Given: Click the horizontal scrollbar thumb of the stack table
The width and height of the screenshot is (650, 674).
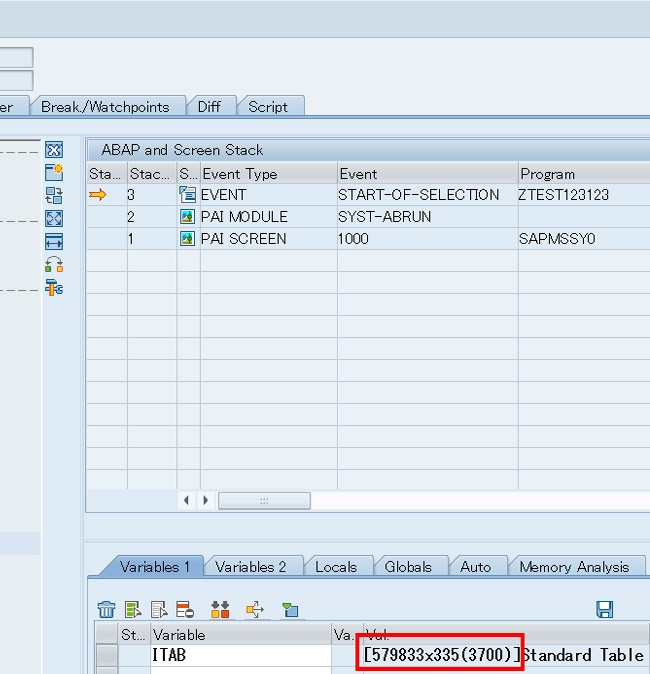Looking at the screenshot, I should click(x=264, y=501).
